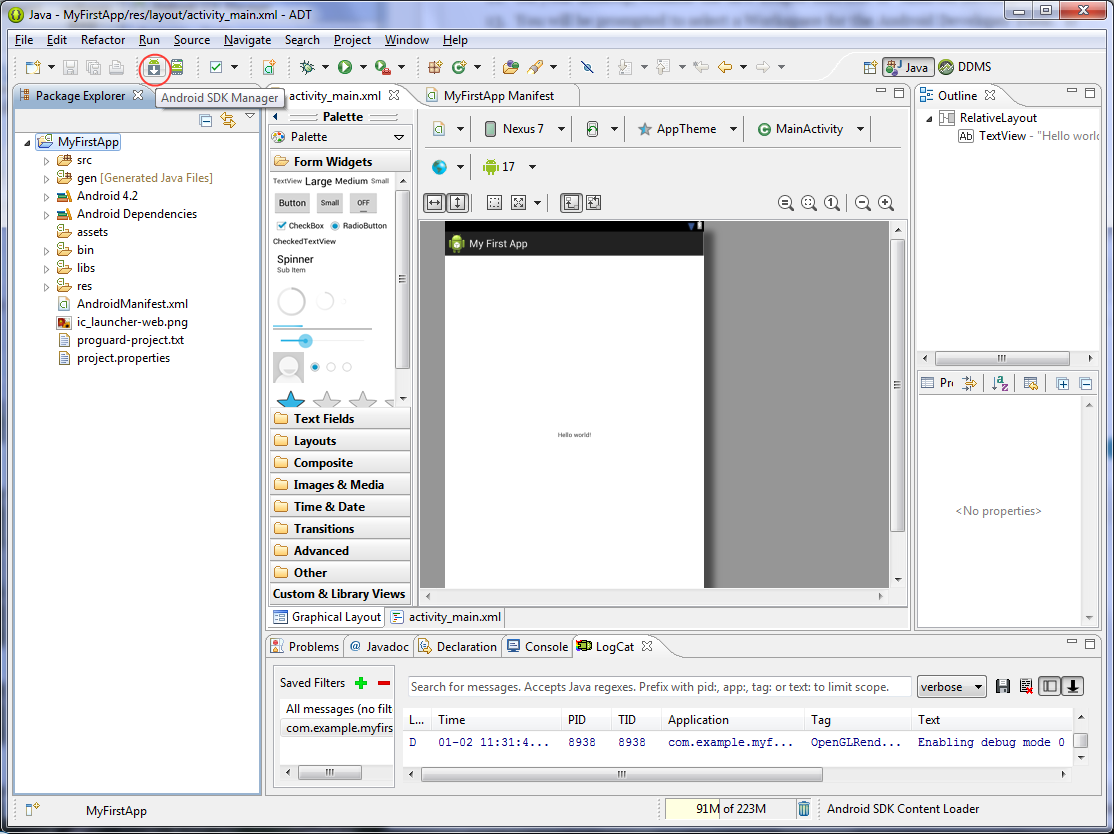Toggle Show Saved Filters view in LogCat
The image size is (1114, 834).
1049,686
